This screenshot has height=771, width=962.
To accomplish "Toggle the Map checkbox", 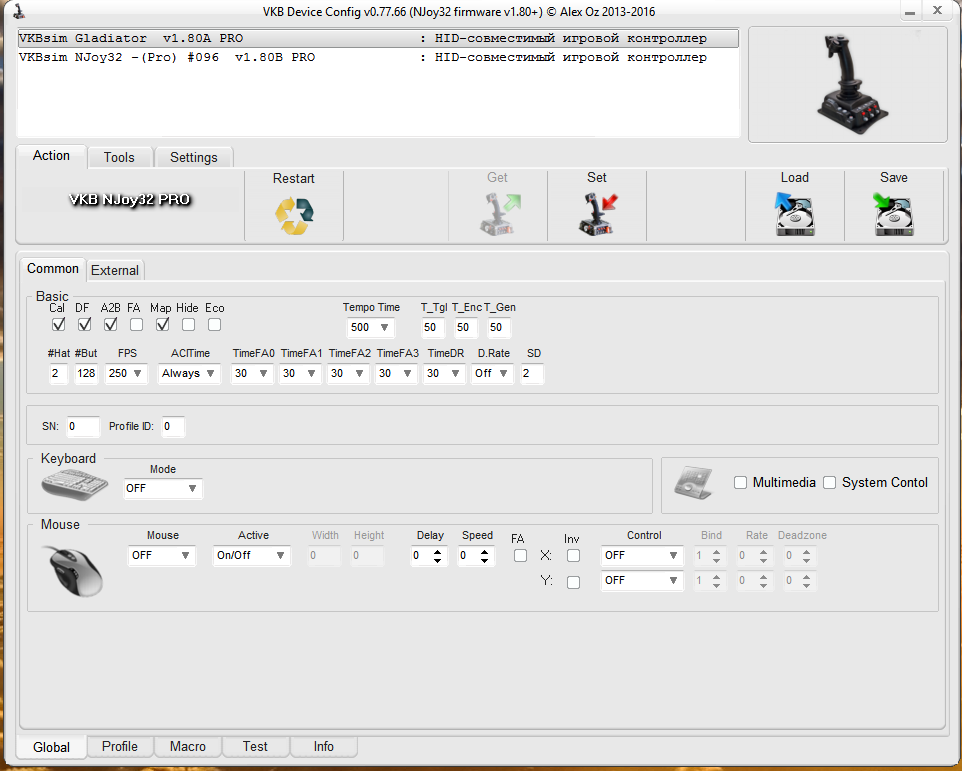I will pos(163,324).
